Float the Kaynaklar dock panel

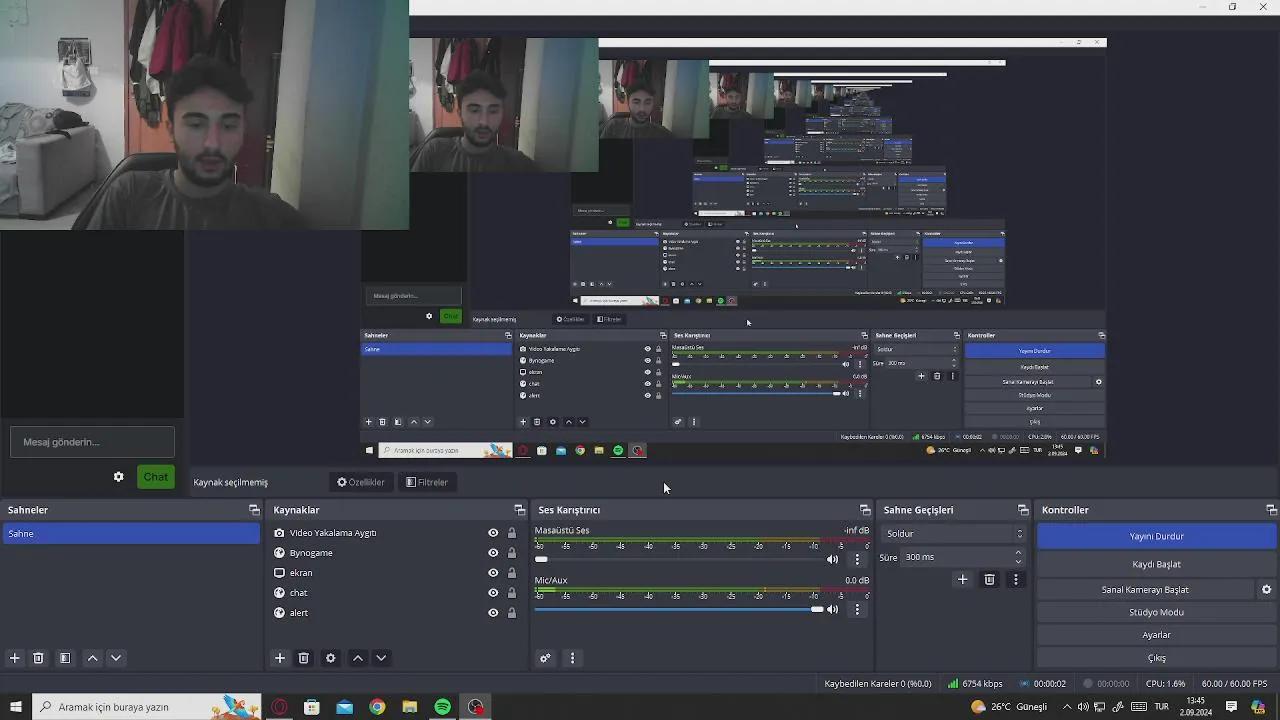pos(519,510)
